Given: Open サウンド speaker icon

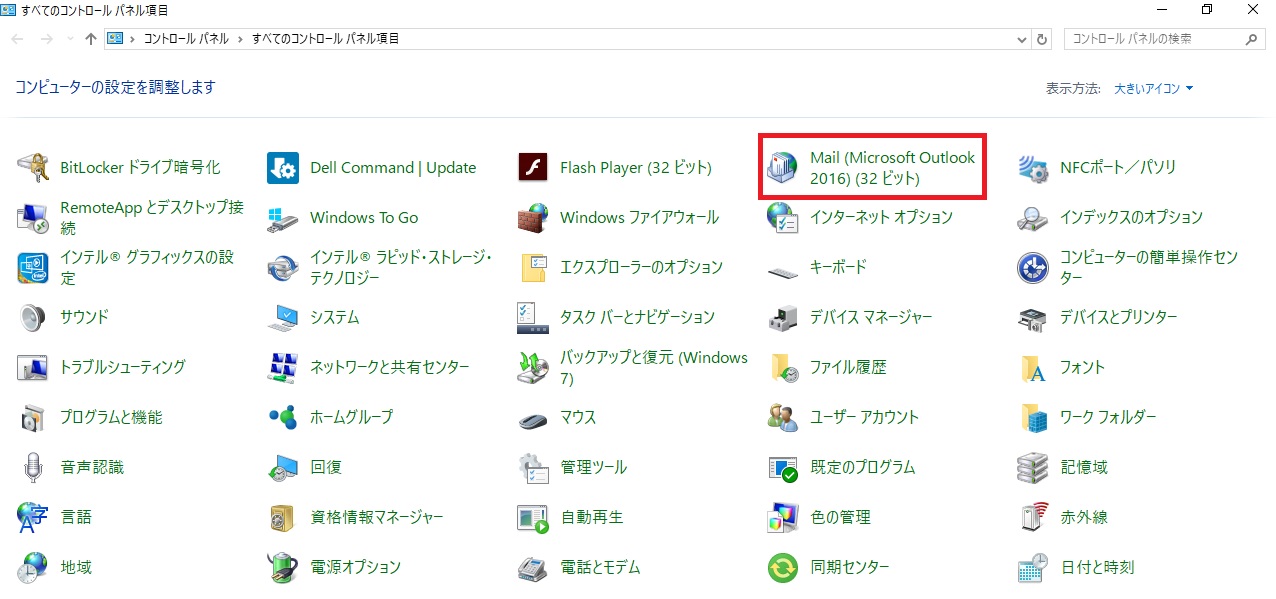Looking at the screenshot, I should (33, 318).
